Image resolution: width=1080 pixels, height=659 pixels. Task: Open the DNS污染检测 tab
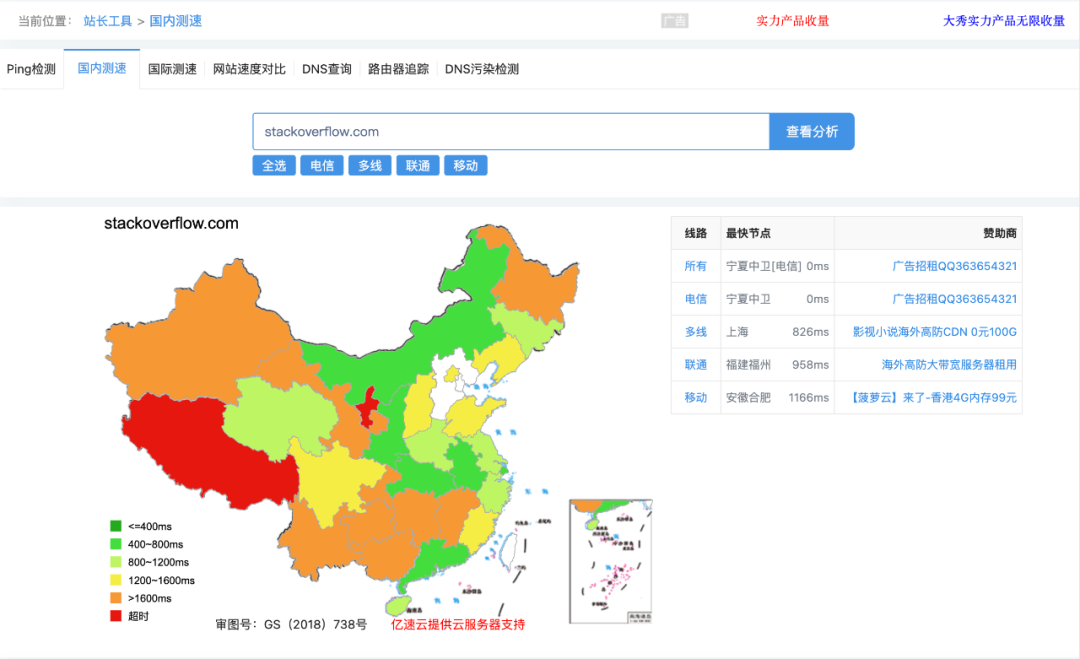(x=481, y=69)
